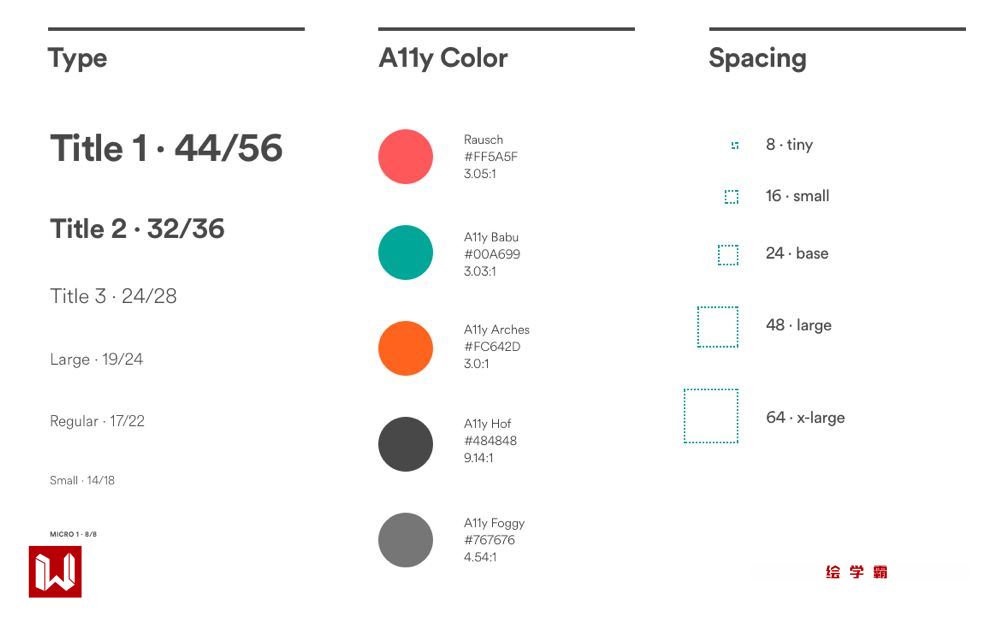Select the 48 large spacing square icon
This screenshot has width=999, height=618.
click(x=718, y=327)
